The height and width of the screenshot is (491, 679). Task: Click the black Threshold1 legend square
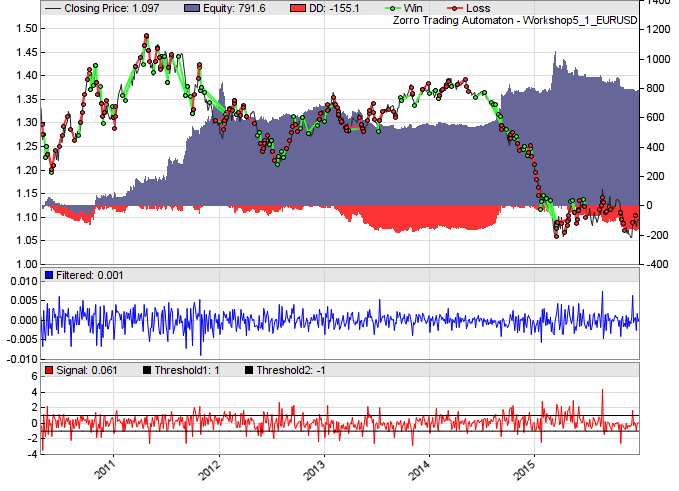(147, 370)
